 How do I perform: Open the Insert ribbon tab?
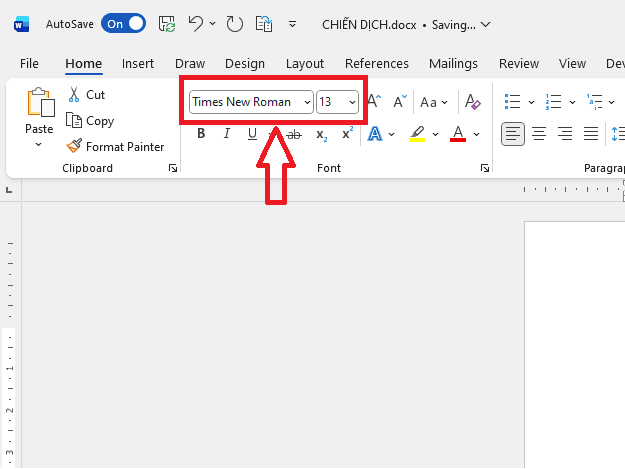(x=138, y=64)
